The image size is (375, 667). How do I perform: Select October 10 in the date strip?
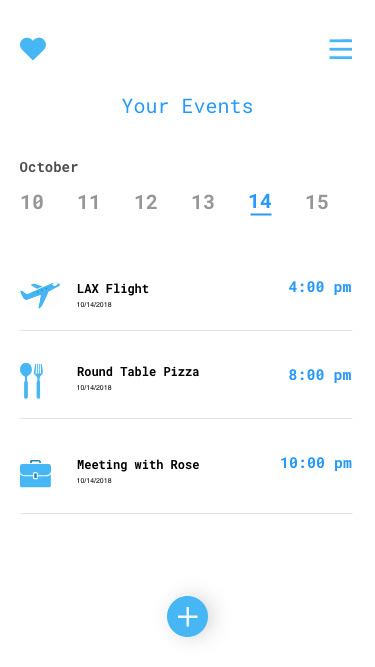tap(32, 202)
